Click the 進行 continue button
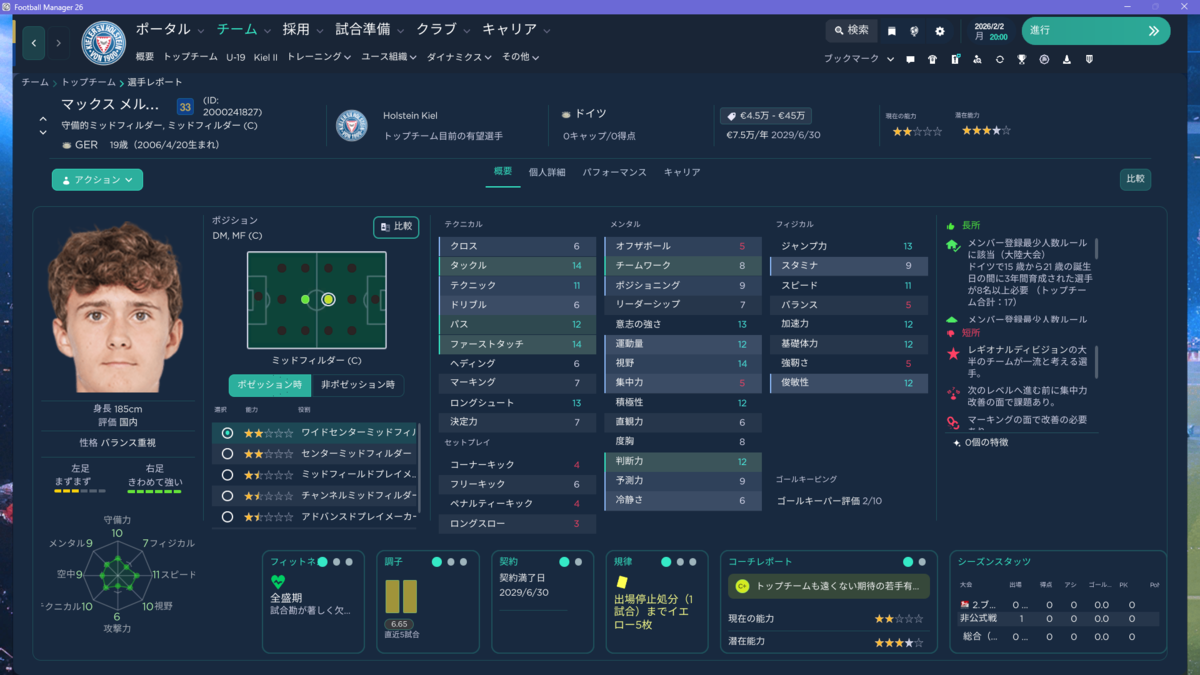 [1095, 31]
